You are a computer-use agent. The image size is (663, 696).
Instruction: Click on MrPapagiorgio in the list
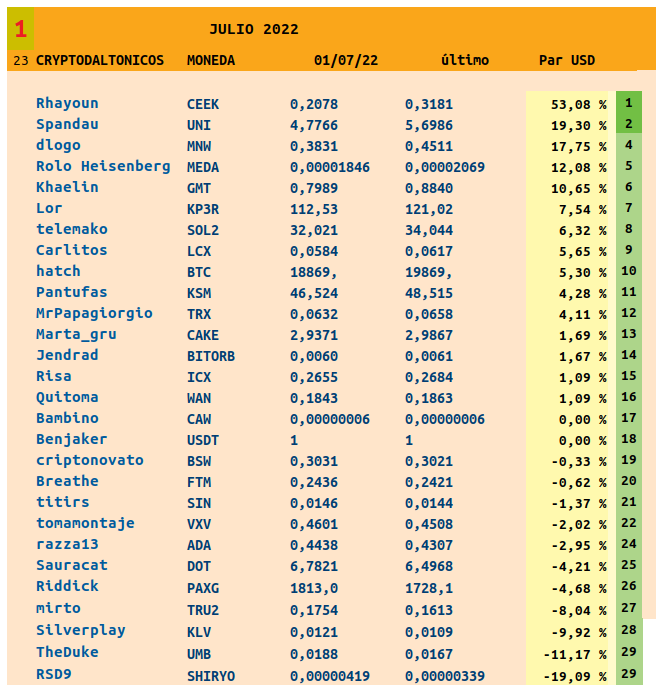click(x=94, y=313)
